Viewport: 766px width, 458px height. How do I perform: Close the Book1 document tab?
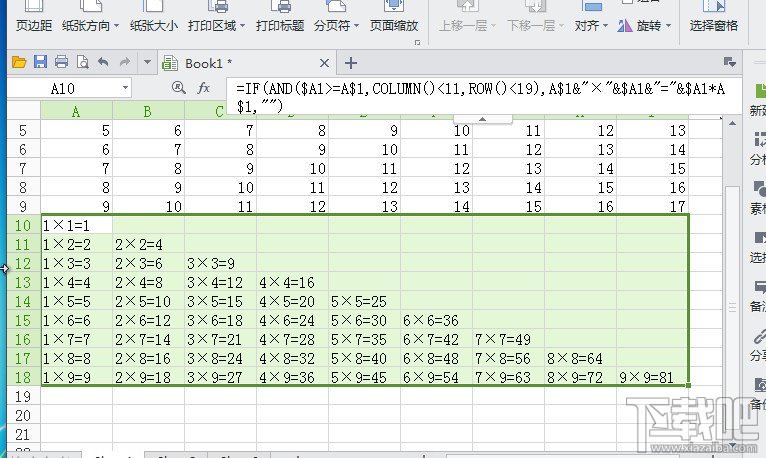(324, 63)
